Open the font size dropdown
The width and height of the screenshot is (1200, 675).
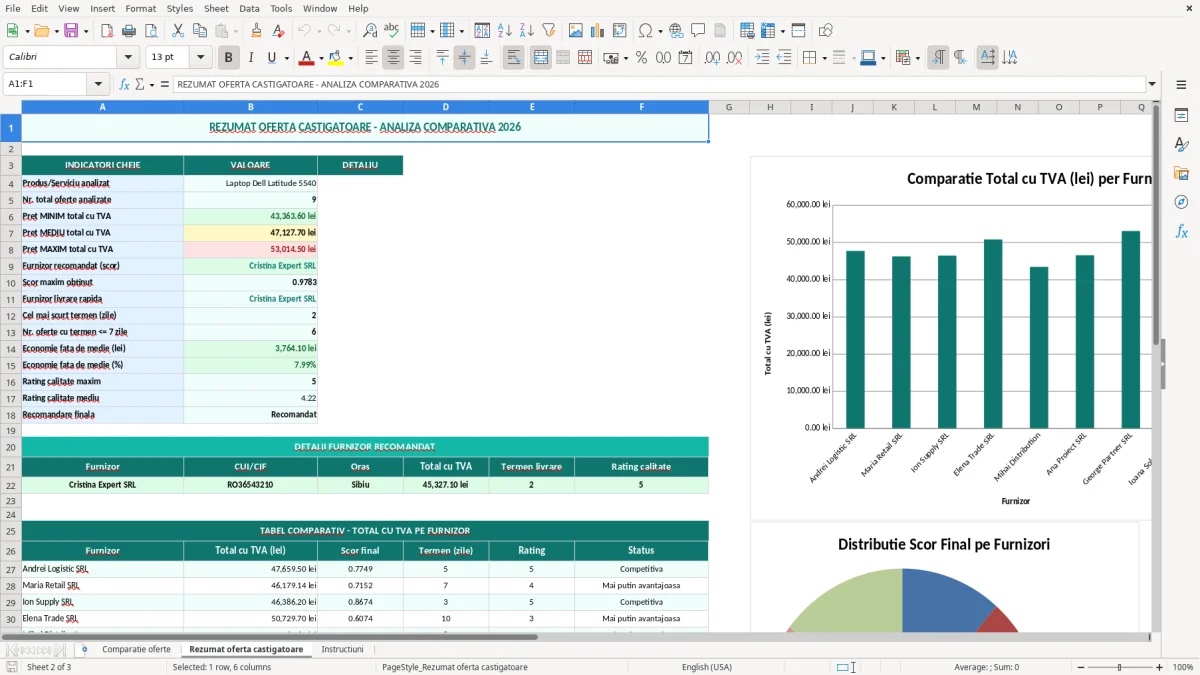coord(200,58)
